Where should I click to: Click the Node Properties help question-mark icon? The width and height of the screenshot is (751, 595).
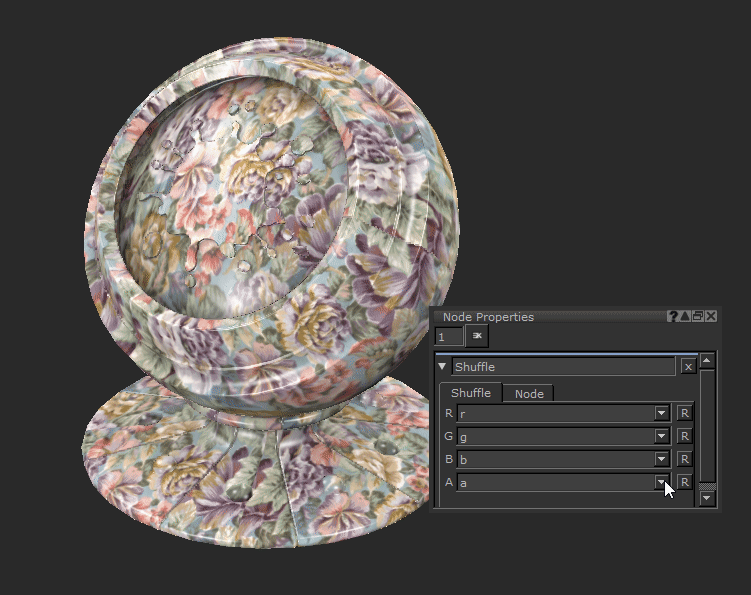coord(673,316)
